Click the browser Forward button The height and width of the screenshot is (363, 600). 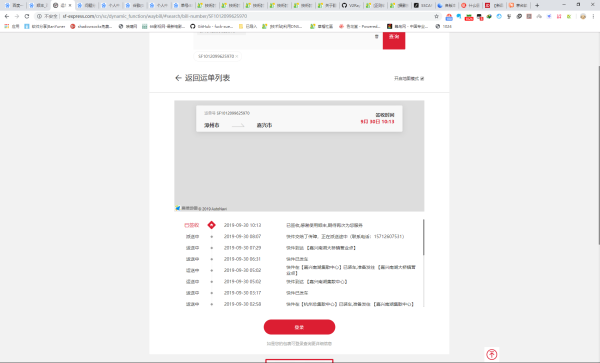tap(16, 16)
